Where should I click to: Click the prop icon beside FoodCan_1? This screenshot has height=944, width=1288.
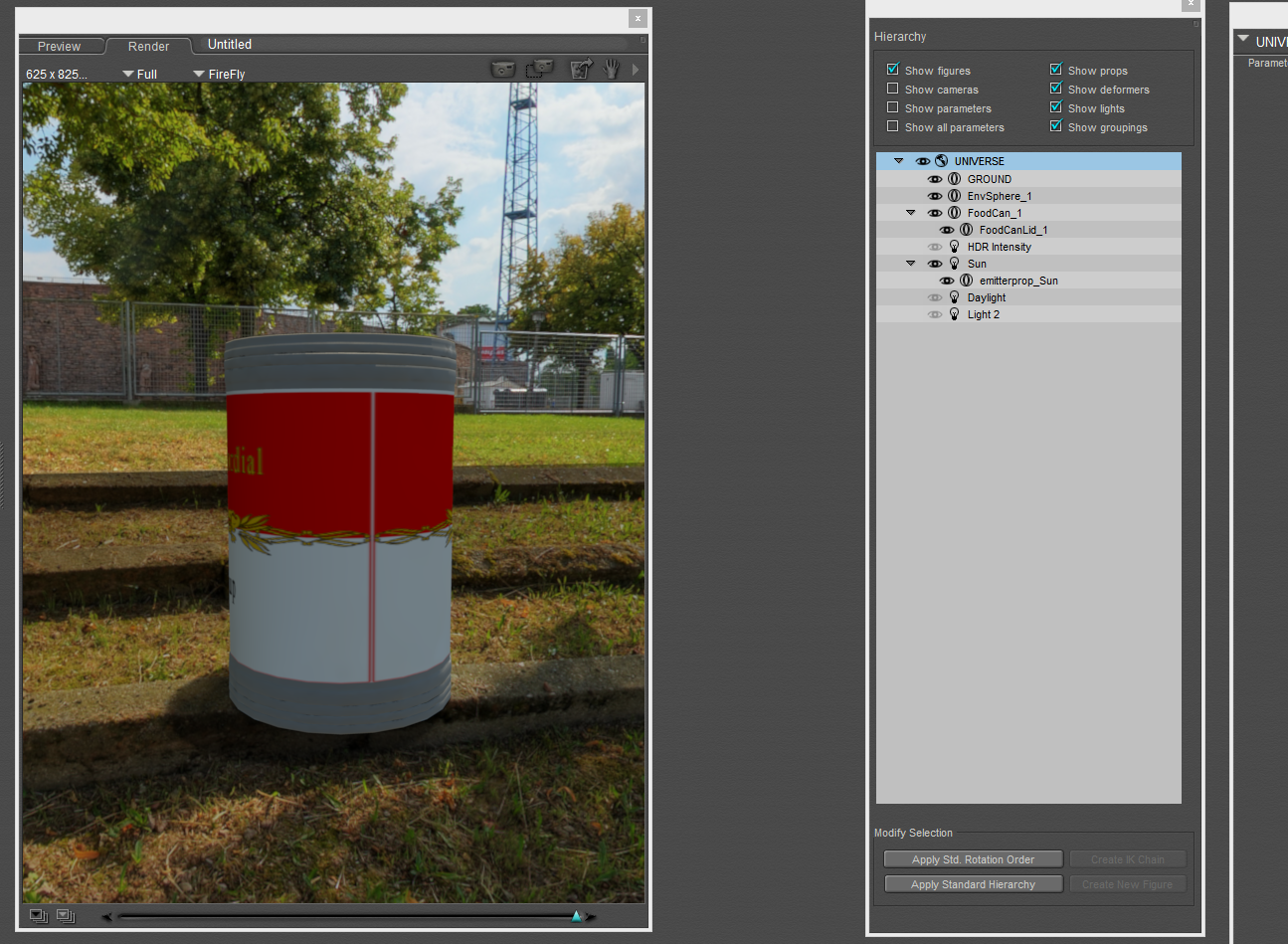tap(954, 213)
